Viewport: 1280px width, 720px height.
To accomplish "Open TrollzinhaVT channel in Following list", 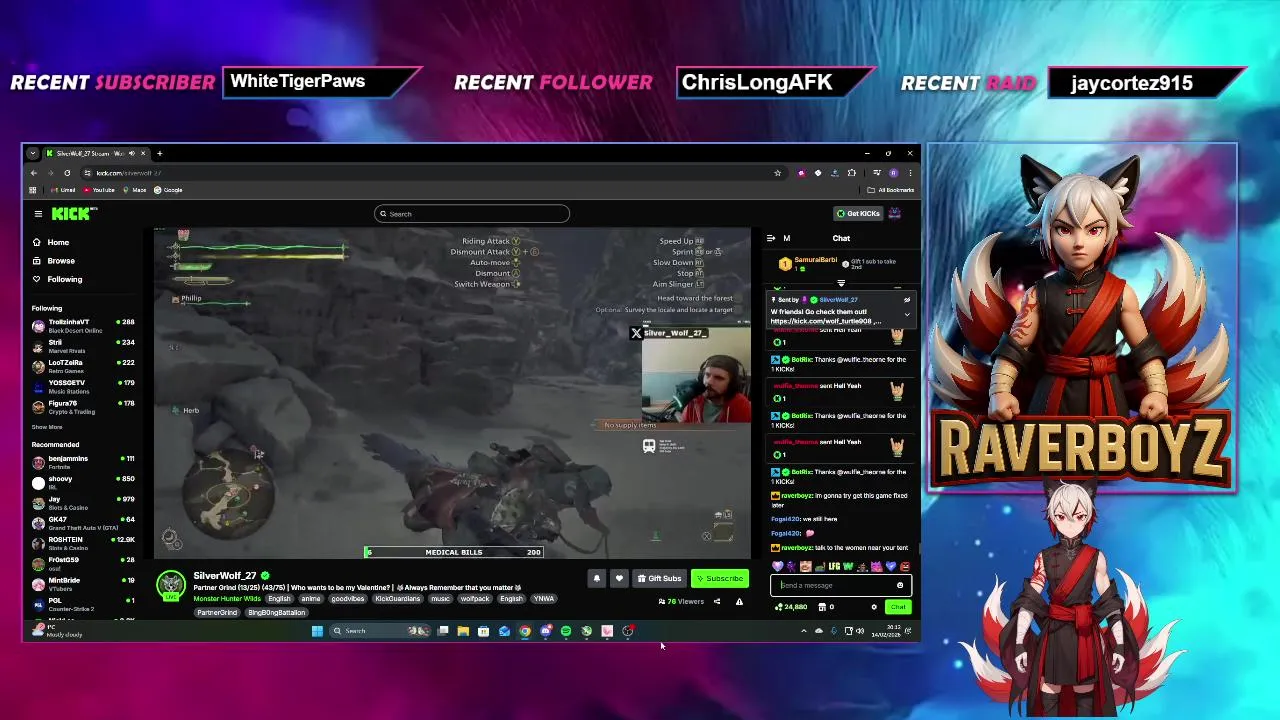I will click(85, 325).
